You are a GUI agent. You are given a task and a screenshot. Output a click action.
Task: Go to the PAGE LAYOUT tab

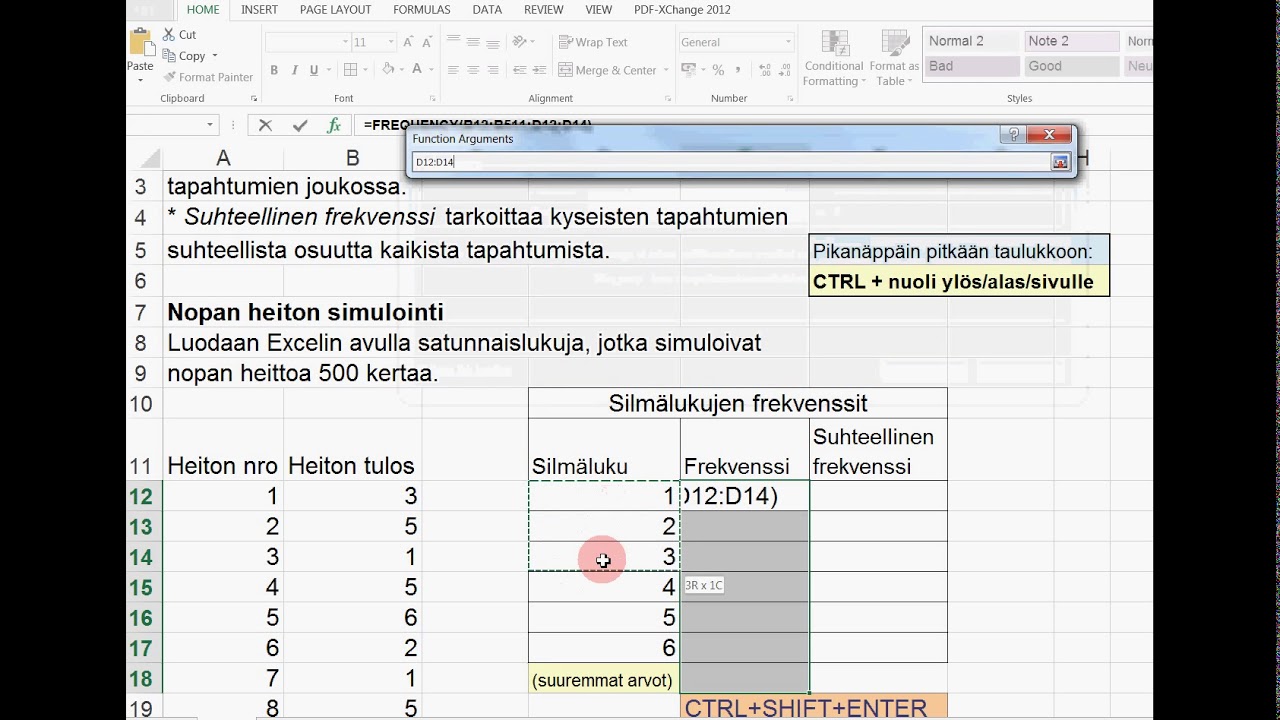(x=336, y=10)
